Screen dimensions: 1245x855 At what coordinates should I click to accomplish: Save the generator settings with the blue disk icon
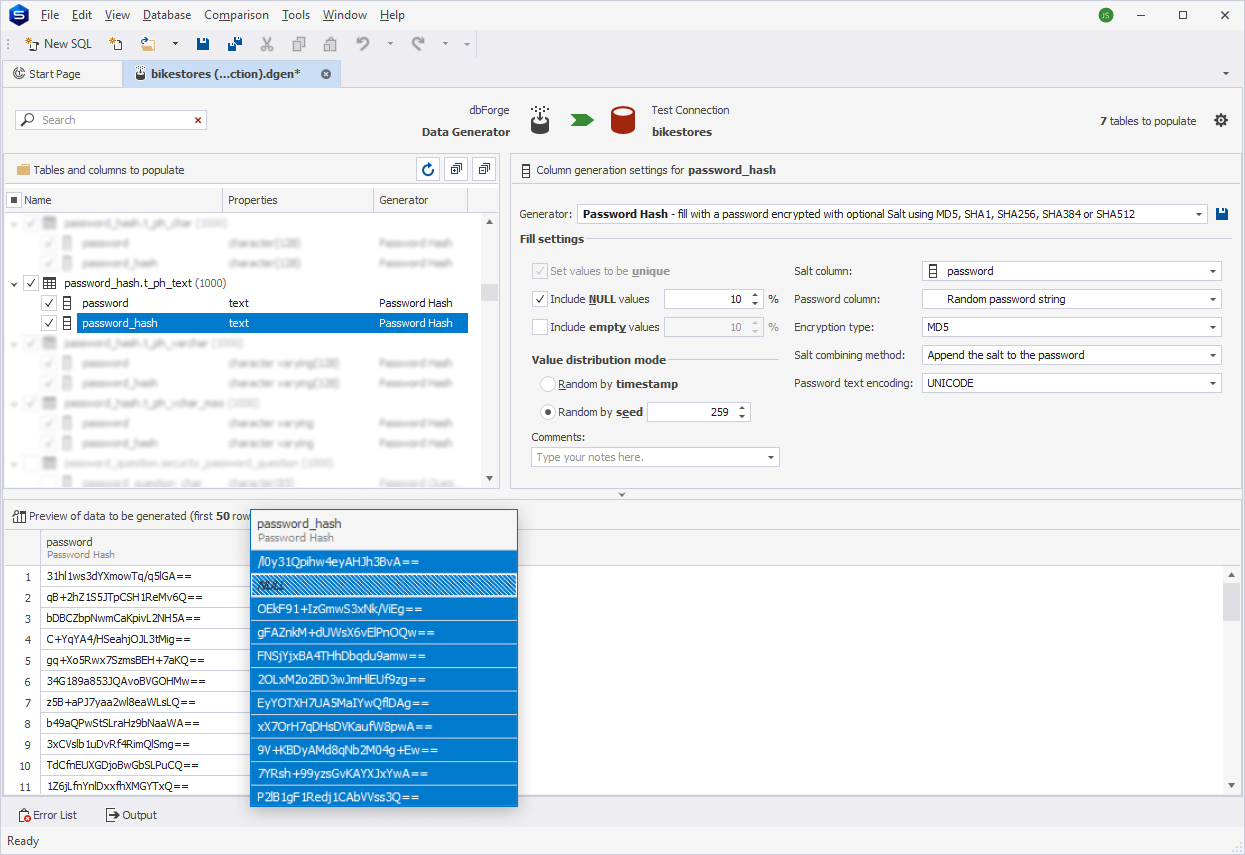tap(1222, 214)
